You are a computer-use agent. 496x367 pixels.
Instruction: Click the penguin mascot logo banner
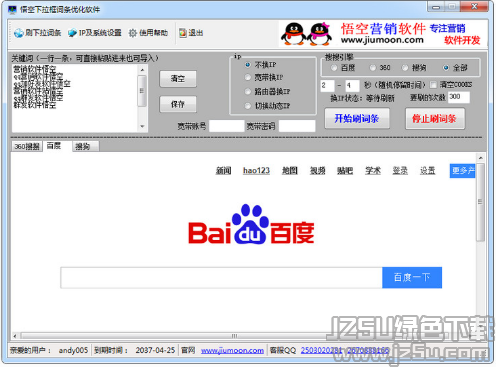306,34
